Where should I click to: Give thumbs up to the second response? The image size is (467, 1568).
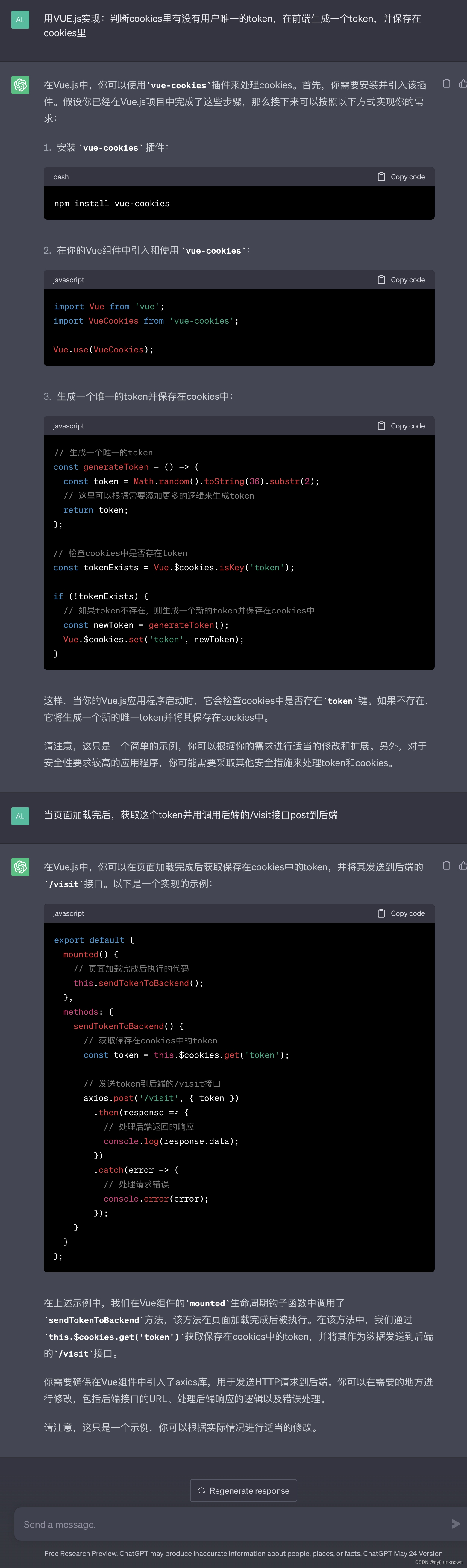pyautogui.click(x=463, y=866)
